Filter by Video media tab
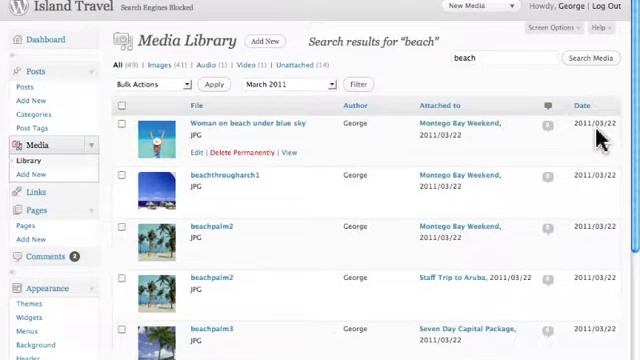The width and height of the screenshot is (640, 360). 246,65
